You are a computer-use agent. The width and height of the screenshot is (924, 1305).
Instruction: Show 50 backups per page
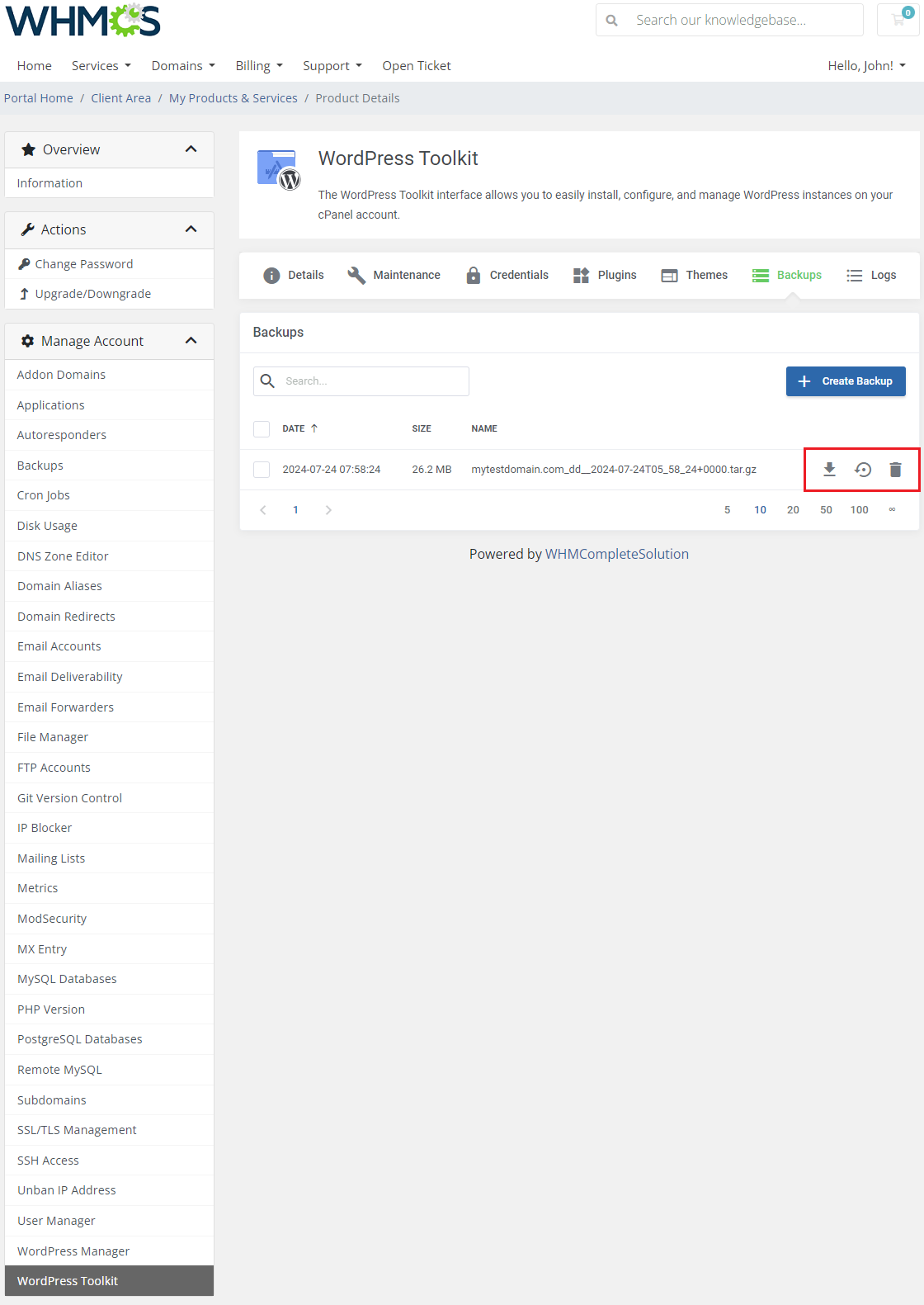click(826, 510)
